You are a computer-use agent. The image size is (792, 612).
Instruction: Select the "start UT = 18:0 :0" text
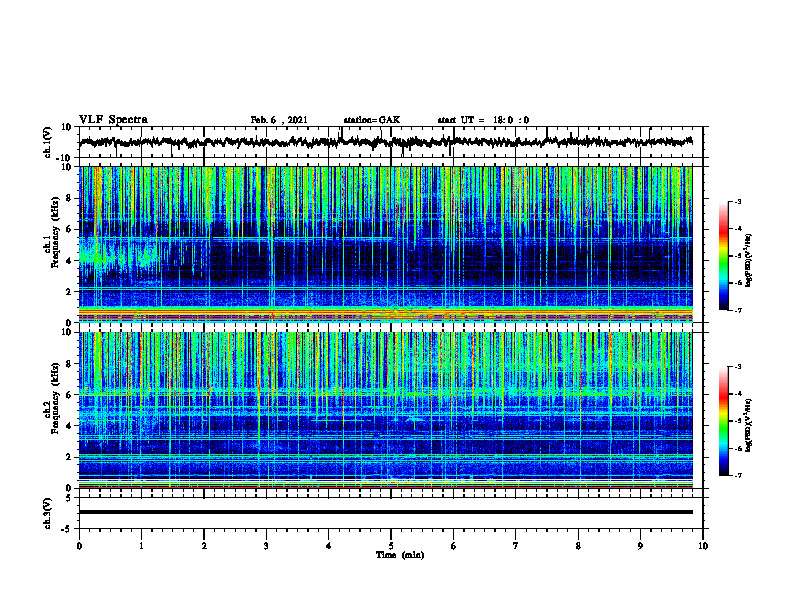483,120
